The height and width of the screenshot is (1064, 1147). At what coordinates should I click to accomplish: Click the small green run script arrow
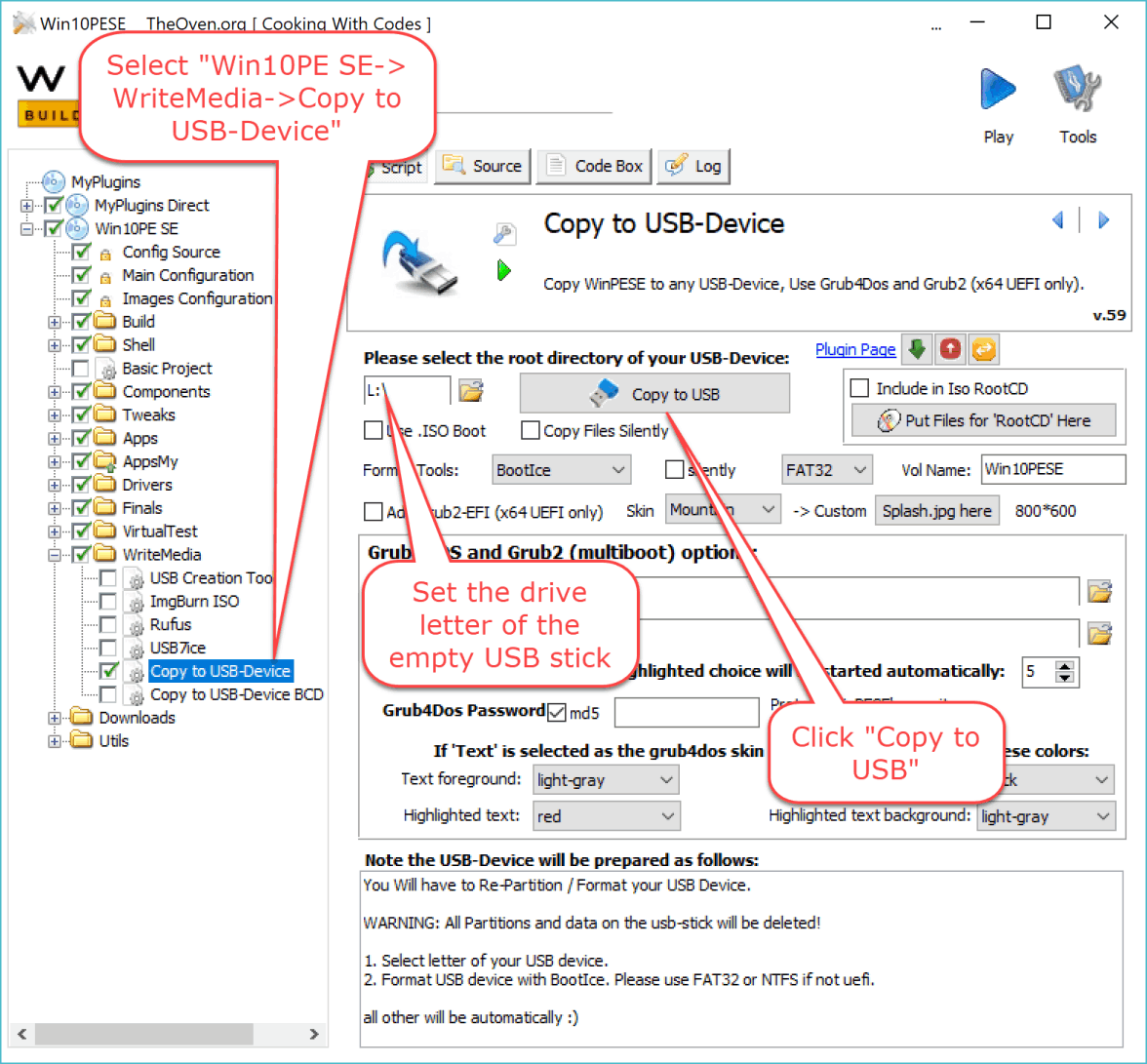504,270
